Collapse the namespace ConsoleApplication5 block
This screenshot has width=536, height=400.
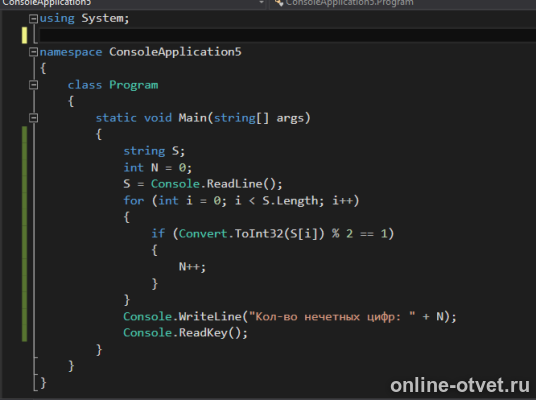coord(33,52)
